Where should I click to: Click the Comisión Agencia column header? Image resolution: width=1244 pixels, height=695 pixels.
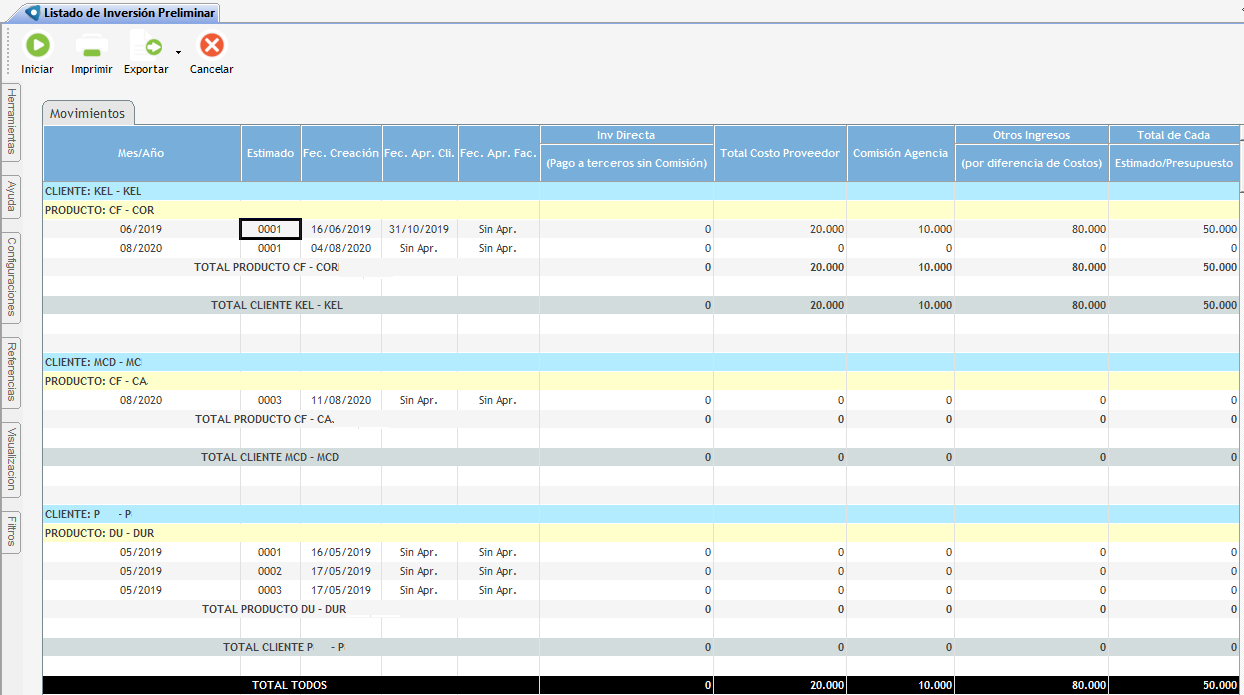click(x=900, y=153)
